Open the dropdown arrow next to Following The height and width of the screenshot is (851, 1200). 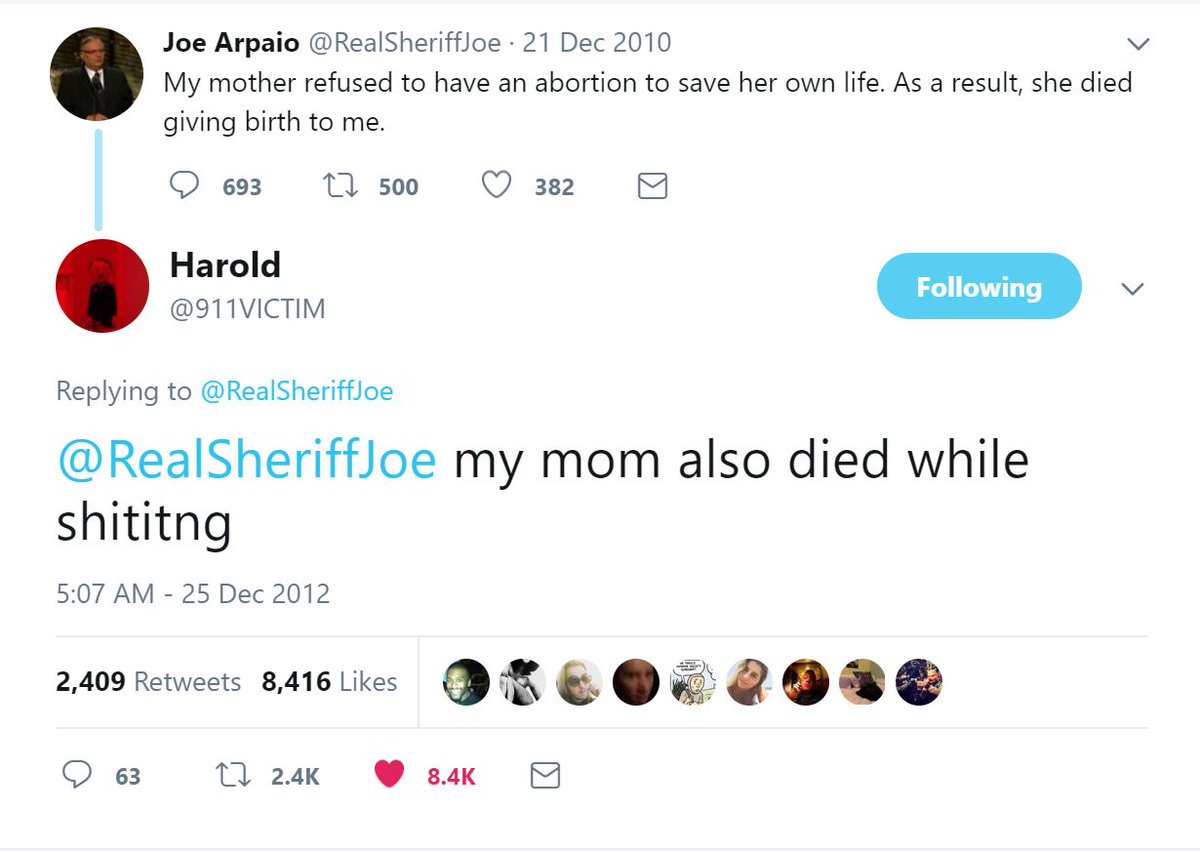(x=1132, y=288)
